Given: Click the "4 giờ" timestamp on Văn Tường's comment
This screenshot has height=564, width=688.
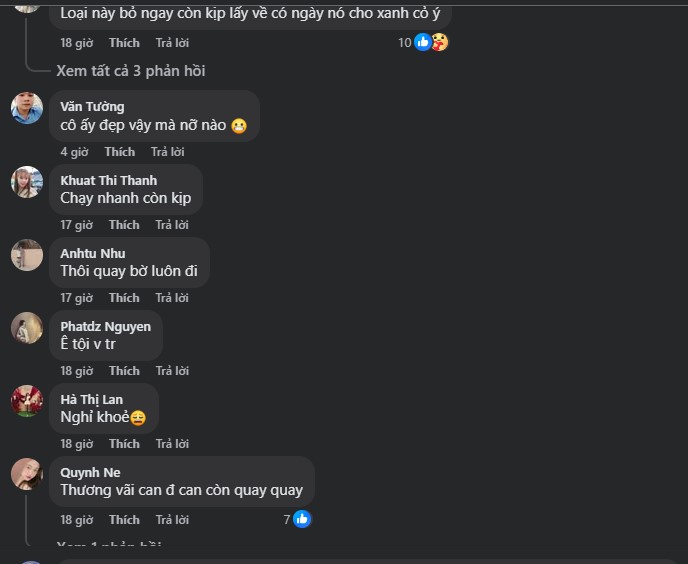Looking at the screenshot, I should coord(74,152).
